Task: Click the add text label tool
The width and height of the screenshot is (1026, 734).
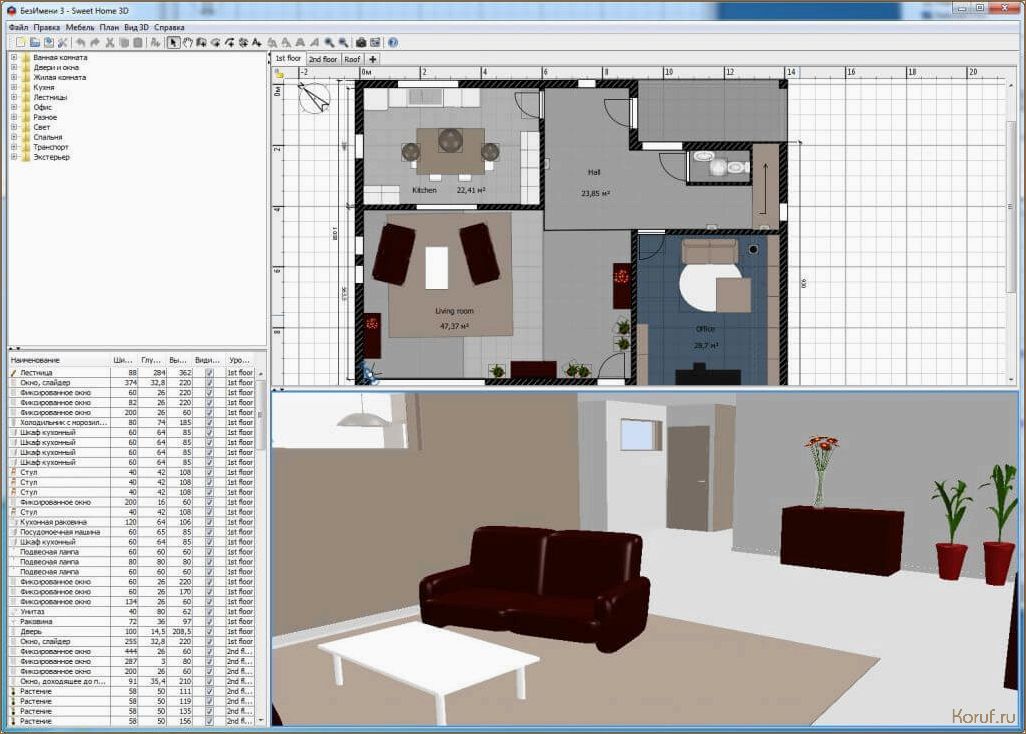Action: [x=257, y=43]
